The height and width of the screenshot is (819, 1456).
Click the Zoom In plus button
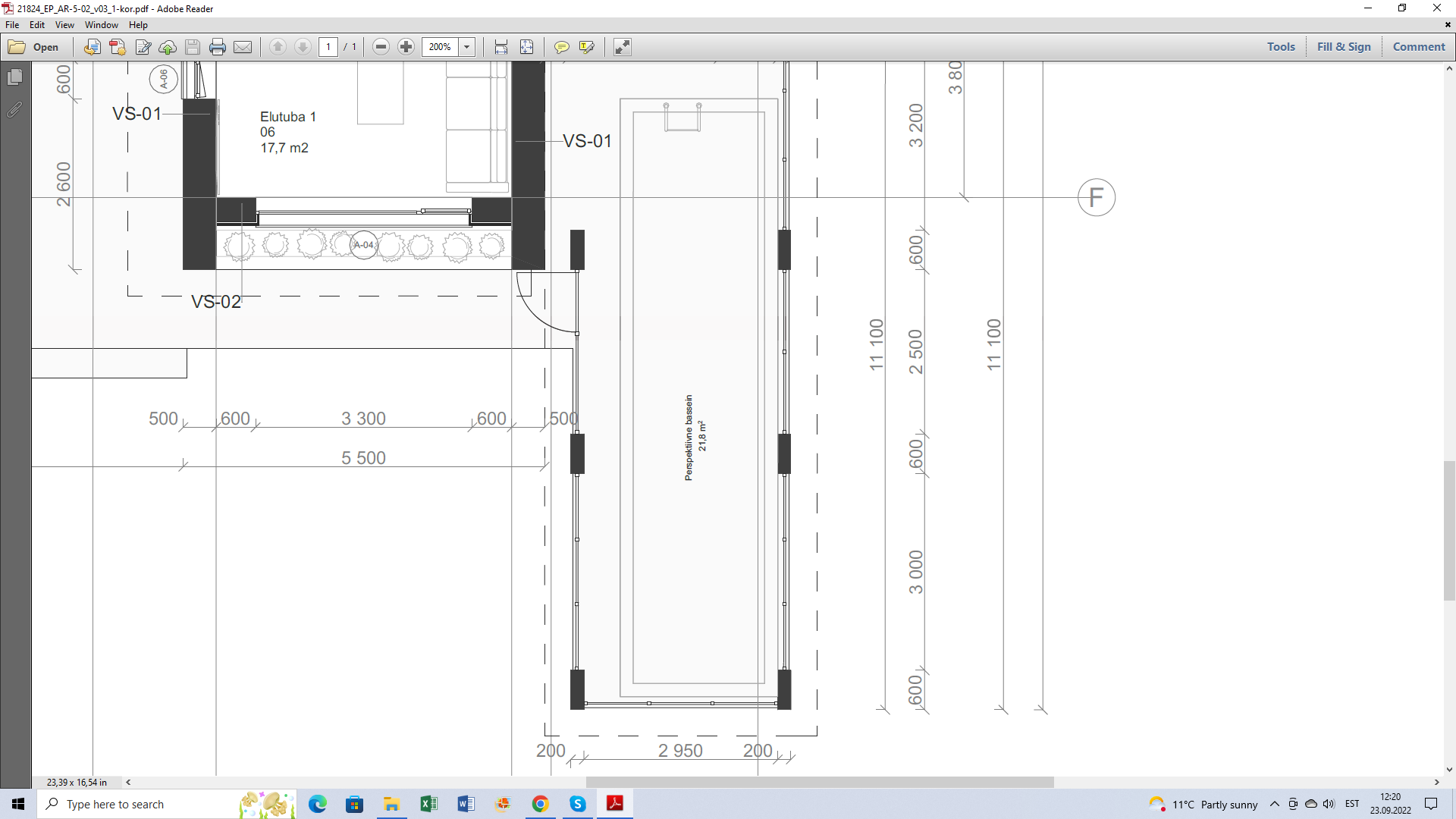(406, 47)
